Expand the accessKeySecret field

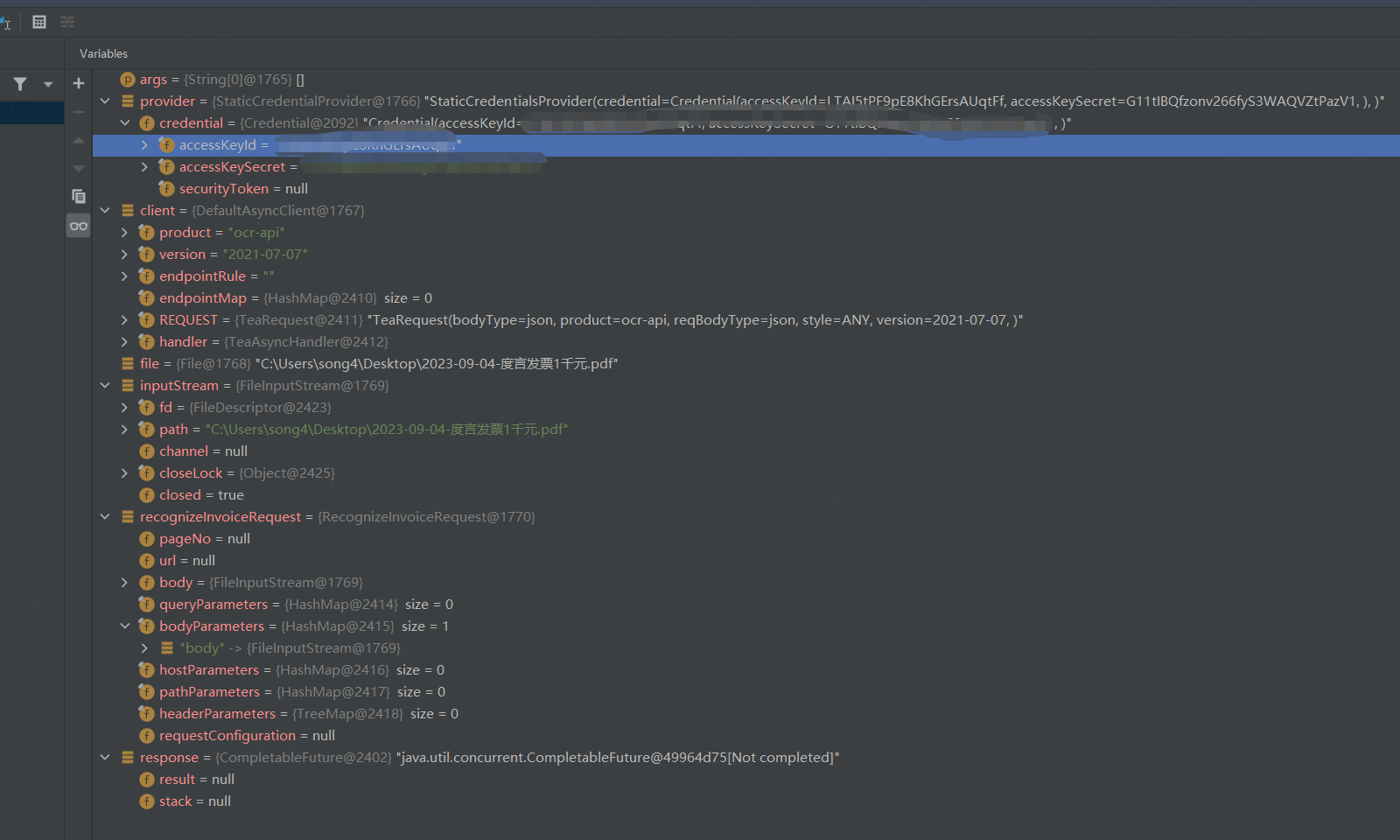pos(144,167)
